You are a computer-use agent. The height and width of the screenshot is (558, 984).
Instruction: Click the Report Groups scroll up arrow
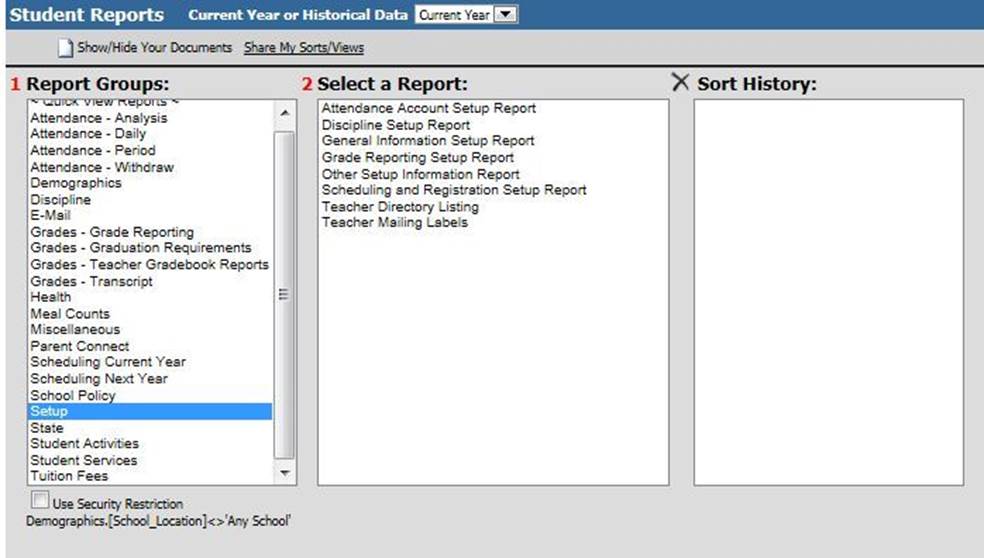pyautogui.click(x=285, y=113)
